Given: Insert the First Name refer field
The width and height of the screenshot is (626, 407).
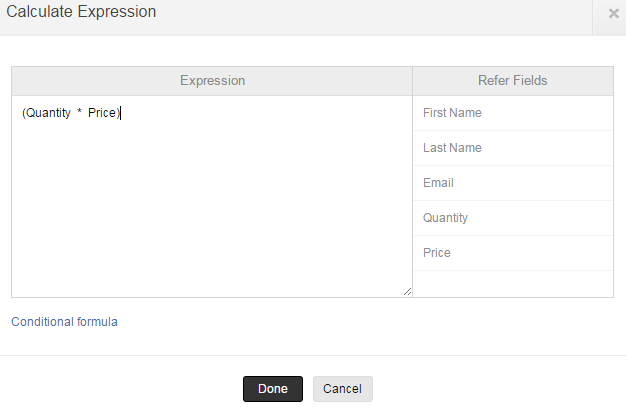Looking at the screenshot, I should [452, 113].
